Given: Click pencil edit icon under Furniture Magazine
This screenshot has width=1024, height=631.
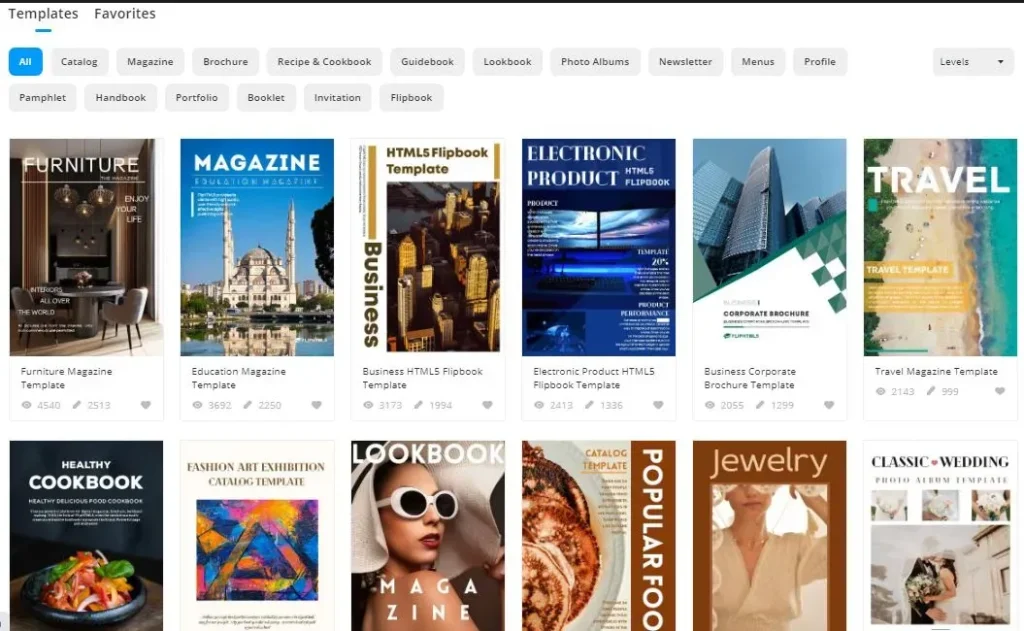Looking at the screenshot, I should click(77, 405).
